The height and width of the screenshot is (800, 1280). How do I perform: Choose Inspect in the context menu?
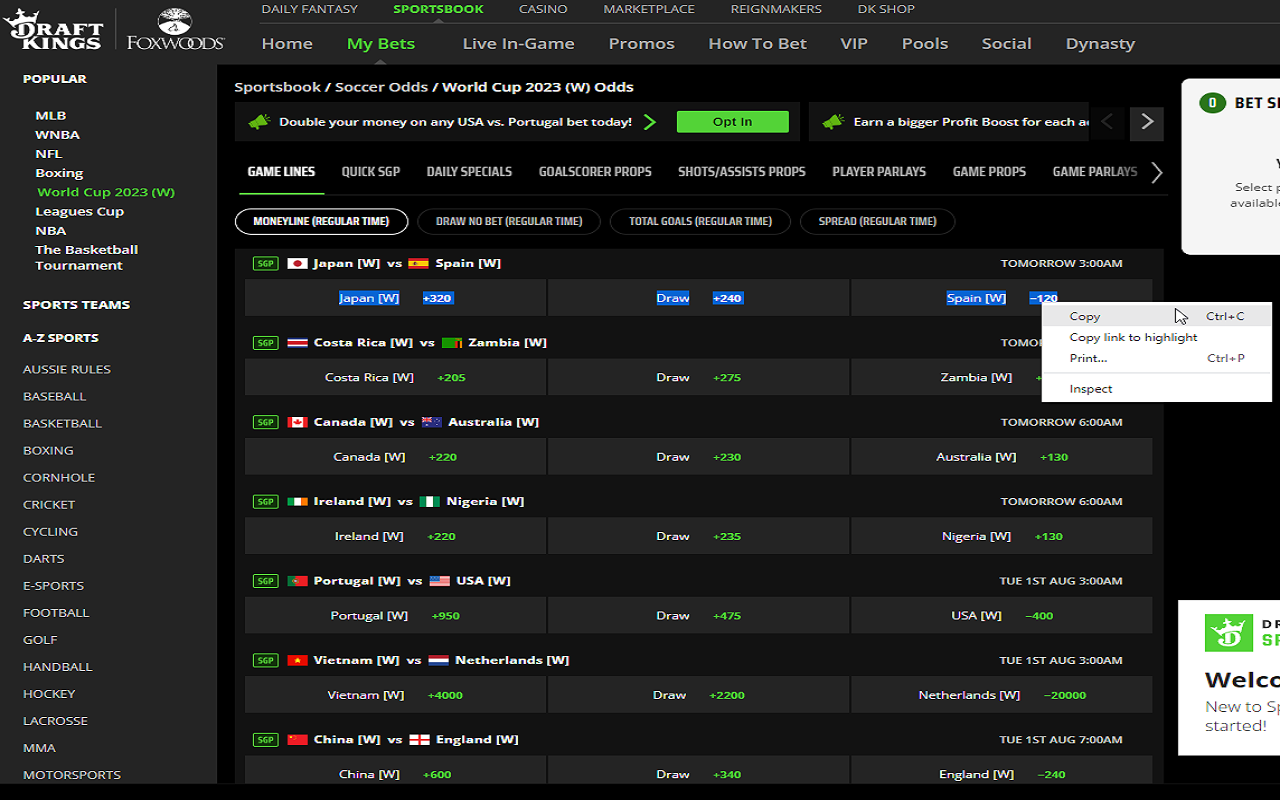[1157, 389]
